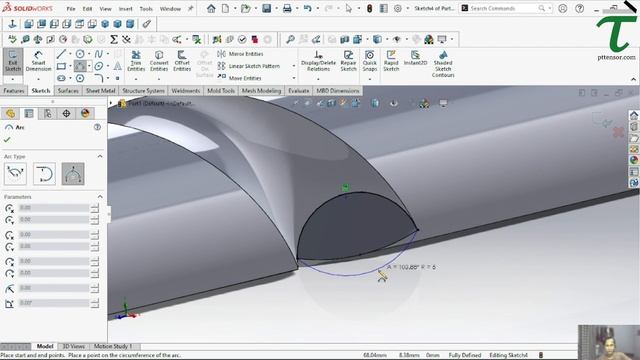
Task: Select the Spline sketch tool
Action: tap(98, 54)
